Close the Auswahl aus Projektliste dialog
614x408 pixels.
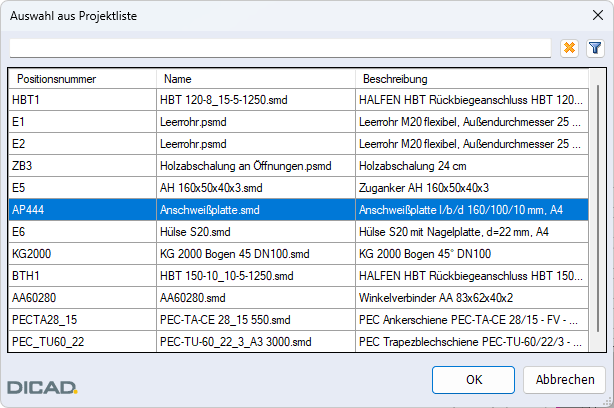tap(598, 15)
